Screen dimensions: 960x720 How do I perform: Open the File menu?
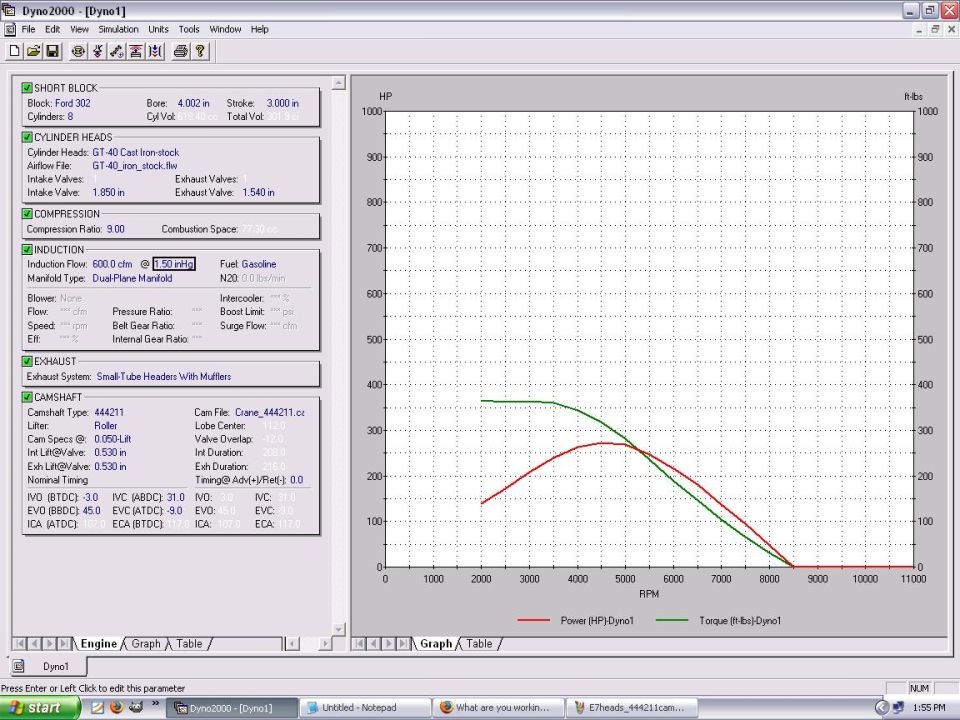(x=28, y=29)
